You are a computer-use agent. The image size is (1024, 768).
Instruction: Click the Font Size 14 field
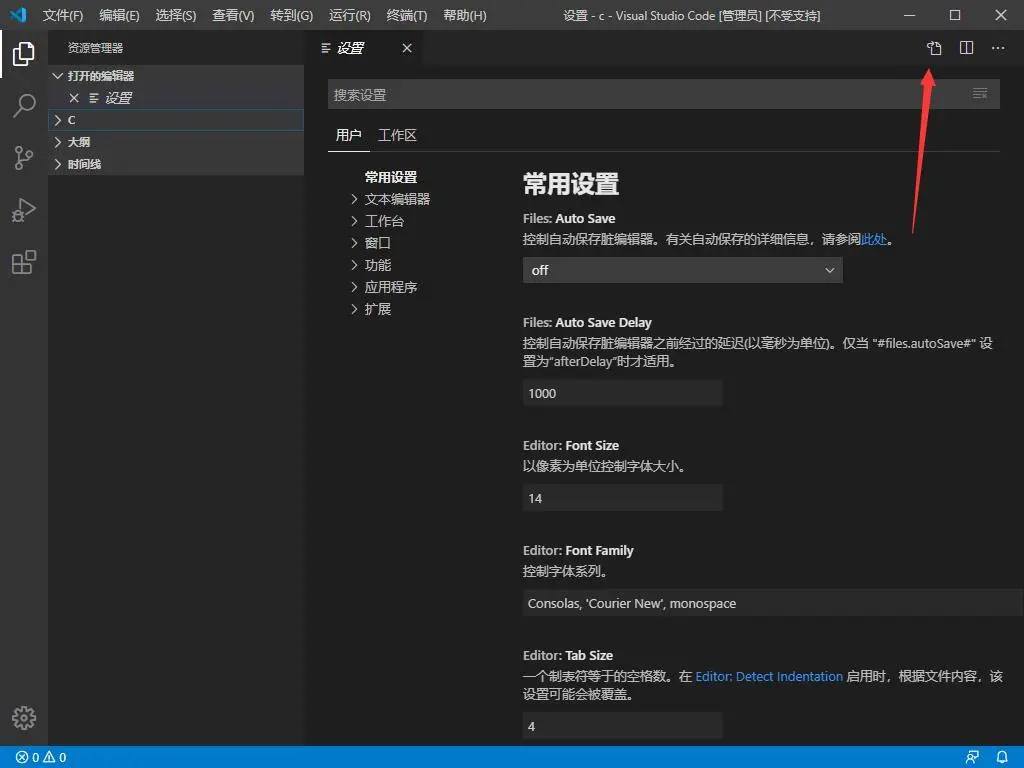point(622,498)
